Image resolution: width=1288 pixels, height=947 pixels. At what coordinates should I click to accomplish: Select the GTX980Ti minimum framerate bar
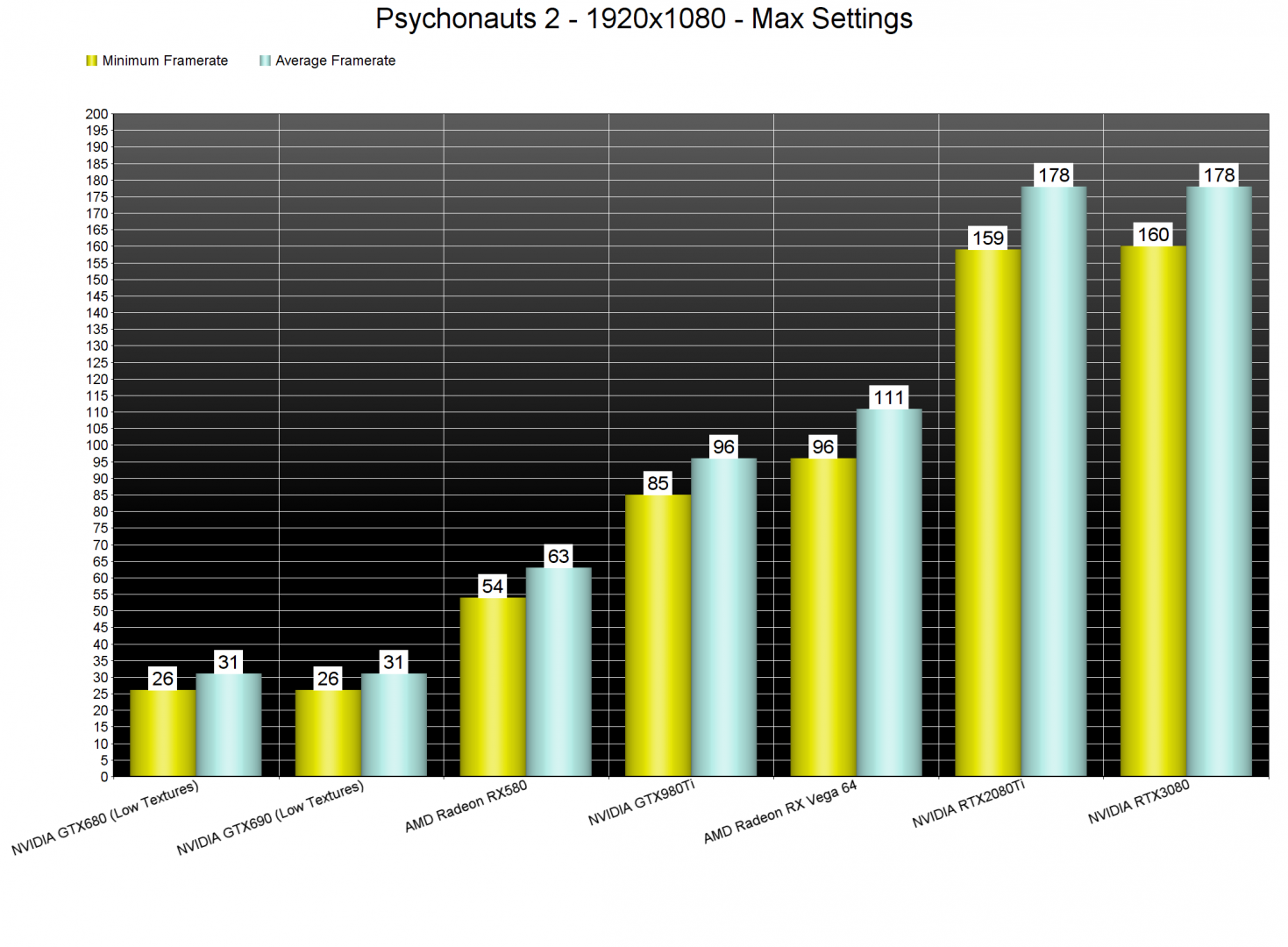pyautogui.click(x=658, y=635)
